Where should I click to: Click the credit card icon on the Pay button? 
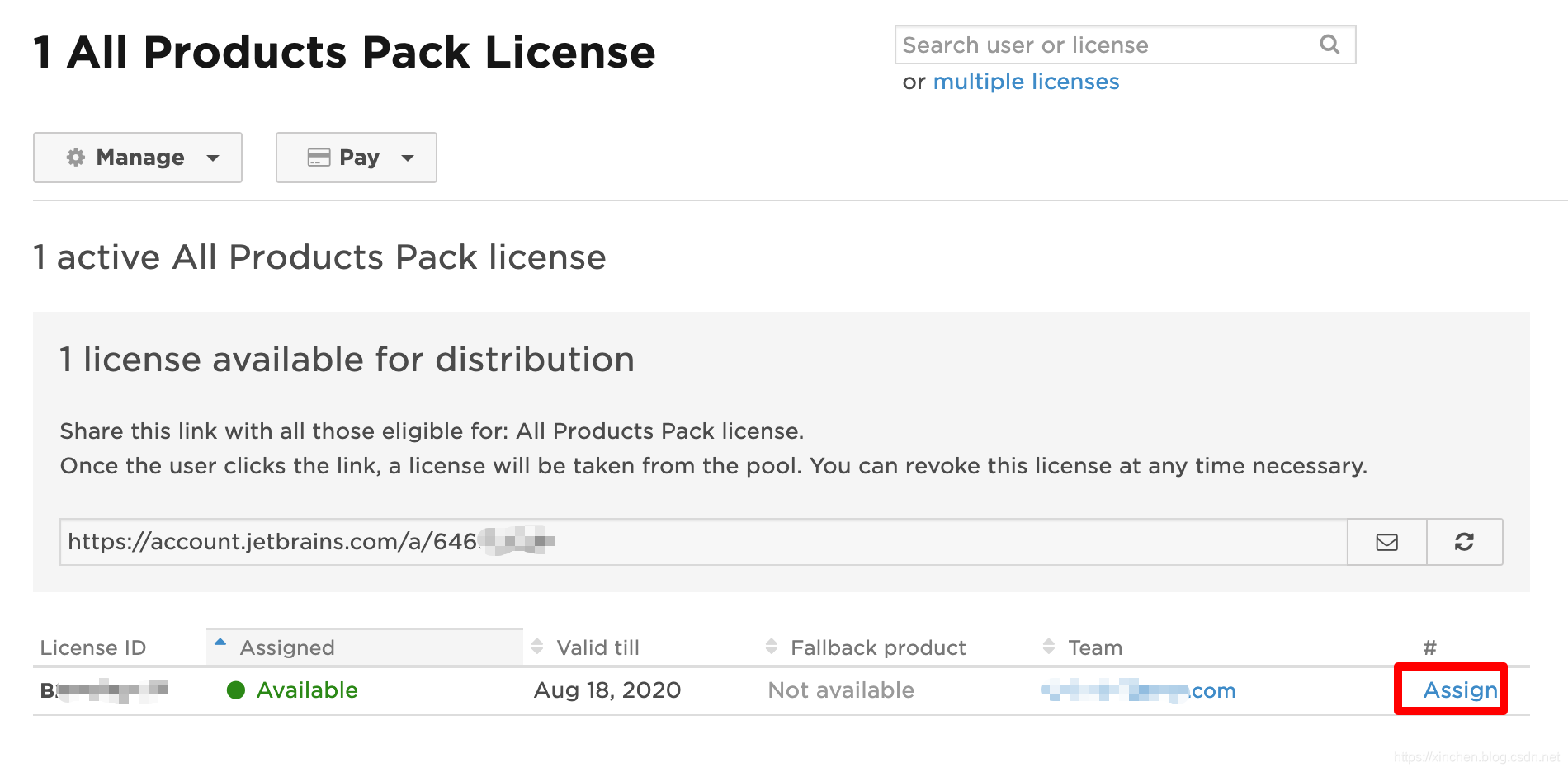(x=319, y=158)
